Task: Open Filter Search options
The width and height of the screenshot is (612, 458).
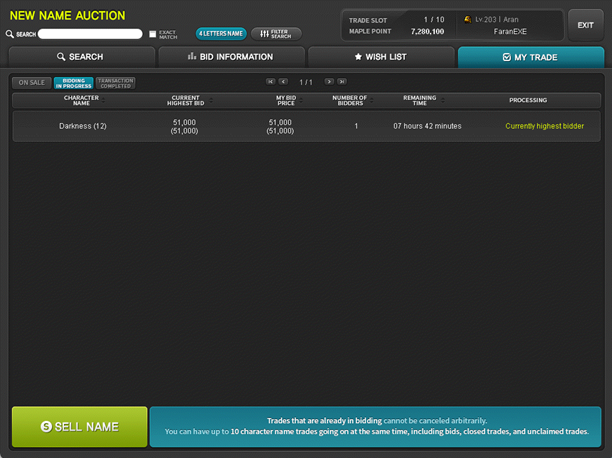Action: click(276, 34)
